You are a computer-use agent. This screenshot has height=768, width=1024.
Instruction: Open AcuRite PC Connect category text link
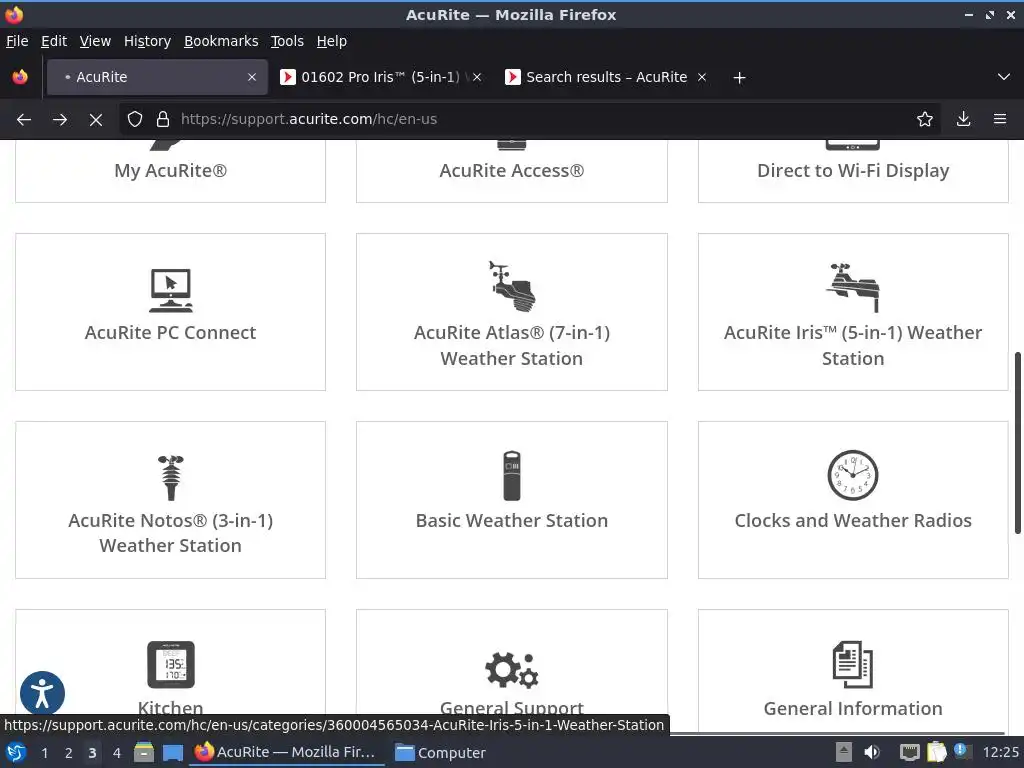click(170, 332)
